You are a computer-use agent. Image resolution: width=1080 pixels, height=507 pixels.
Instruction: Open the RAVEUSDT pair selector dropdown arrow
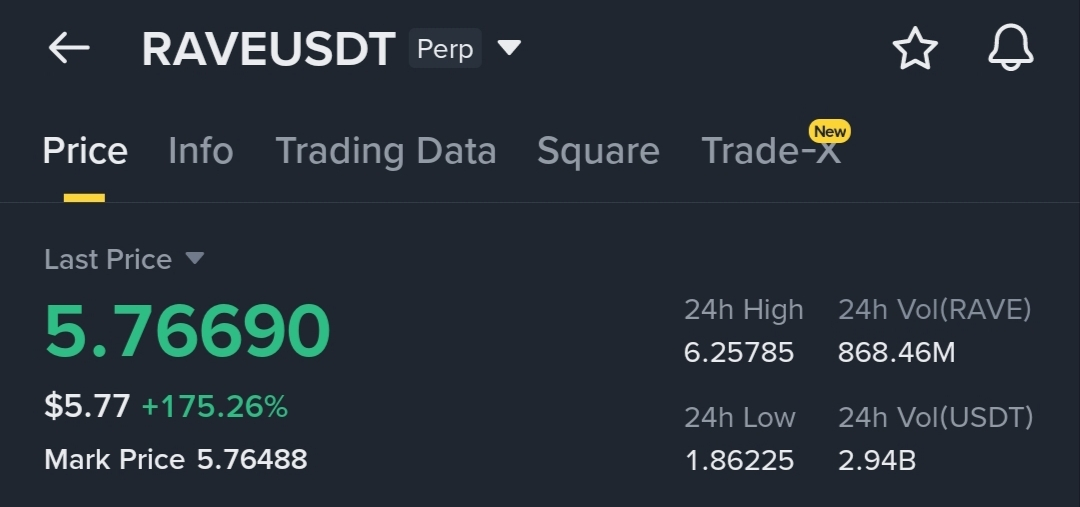(509, 47)
